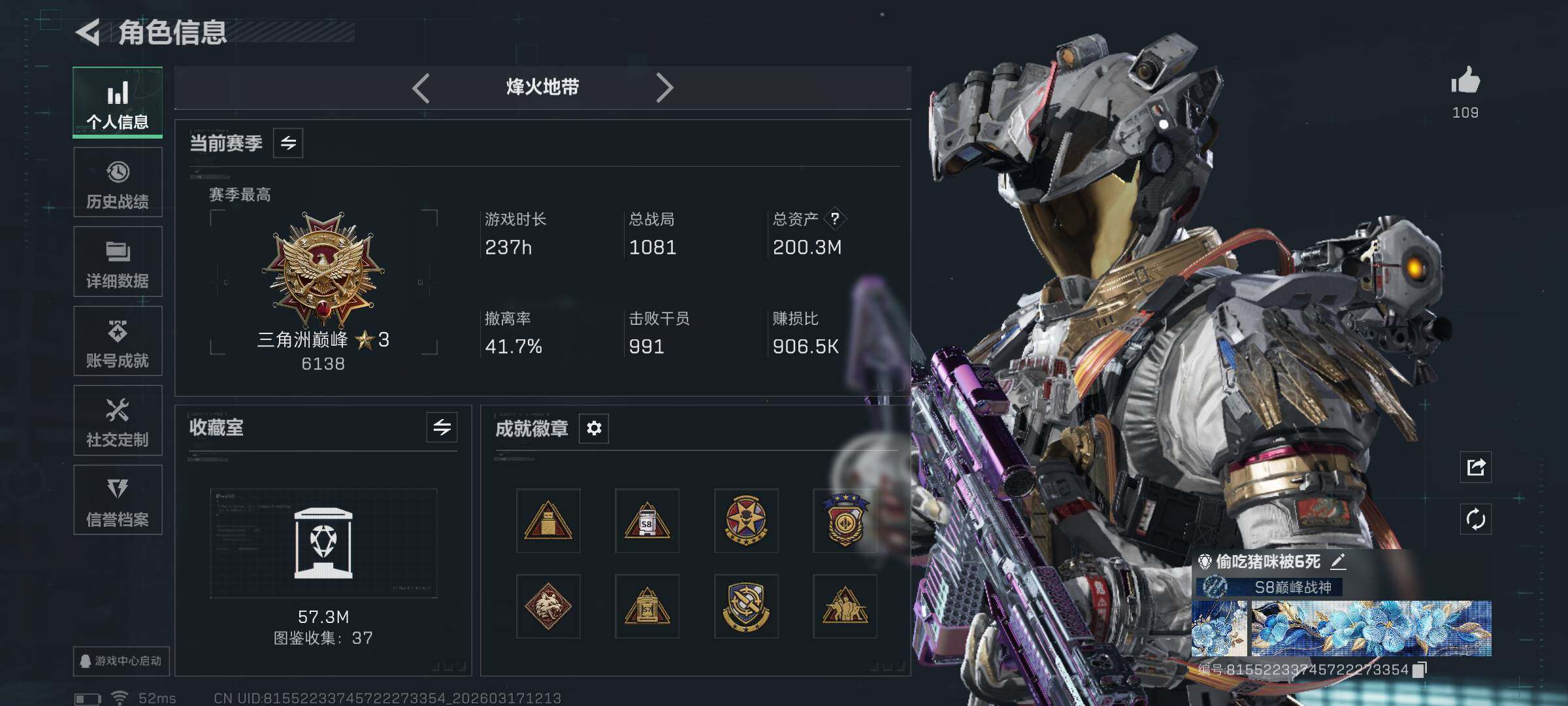The height and width of the screenshot is (706, 1568).
Task: Click 游戏中心启动 button
Action: [122, 661]
